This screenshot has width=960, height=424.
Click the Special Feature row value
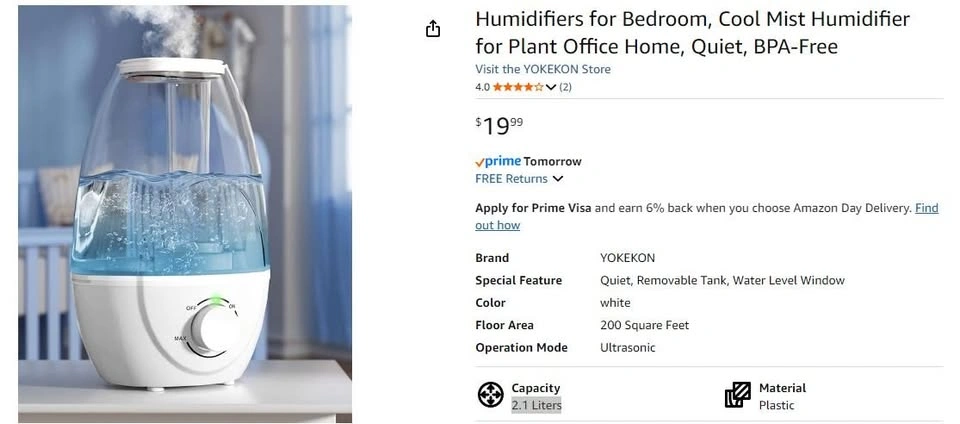[722, 280]
